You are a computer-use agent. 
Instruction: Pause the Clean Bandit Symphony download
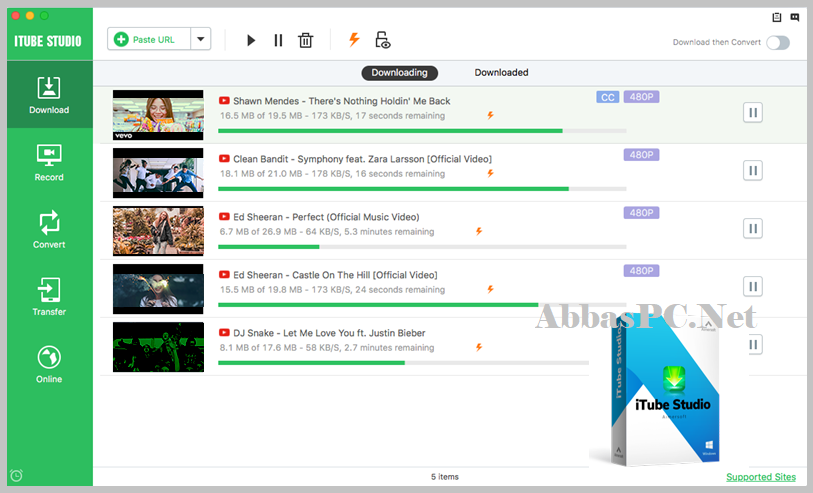click(753, 171)
